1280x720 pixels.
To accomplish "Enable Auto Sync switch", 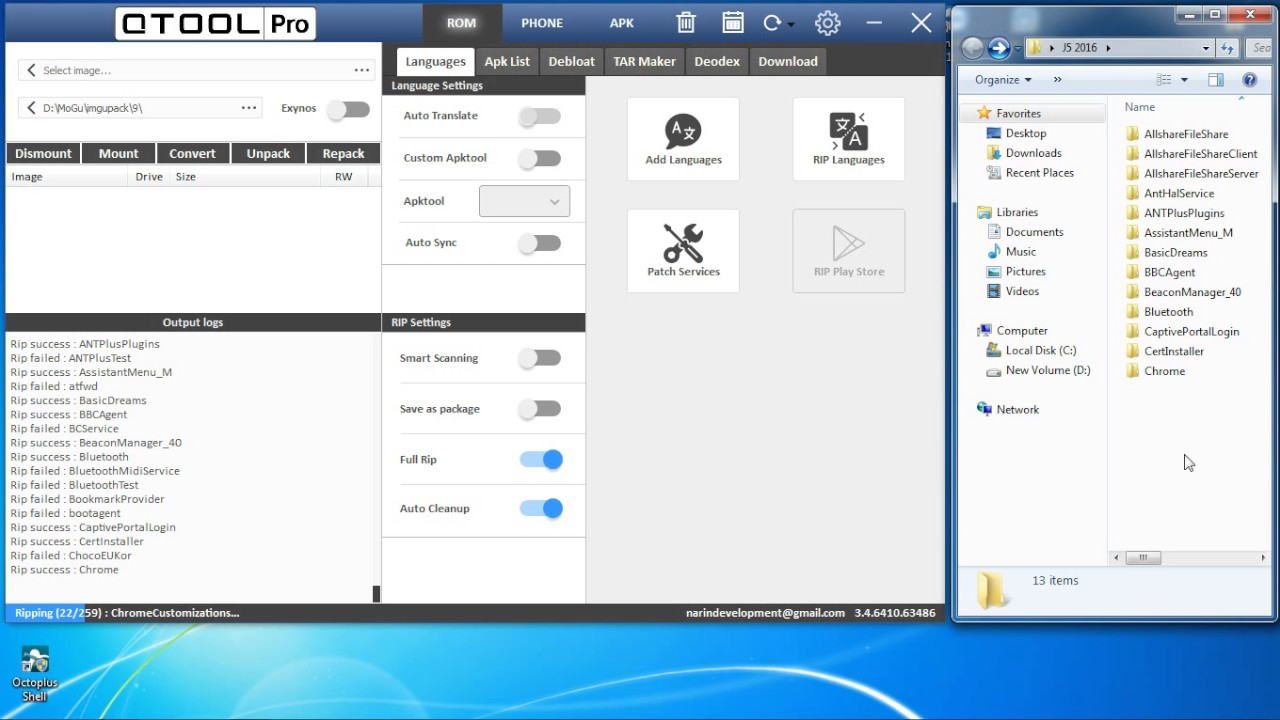I will (540, 243).
